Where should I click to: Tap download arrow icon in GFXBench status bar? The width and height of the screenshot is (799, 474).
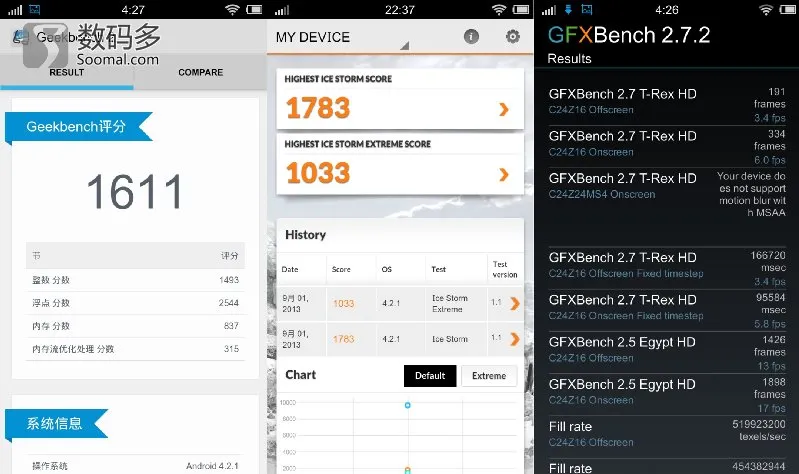point(568,9)
